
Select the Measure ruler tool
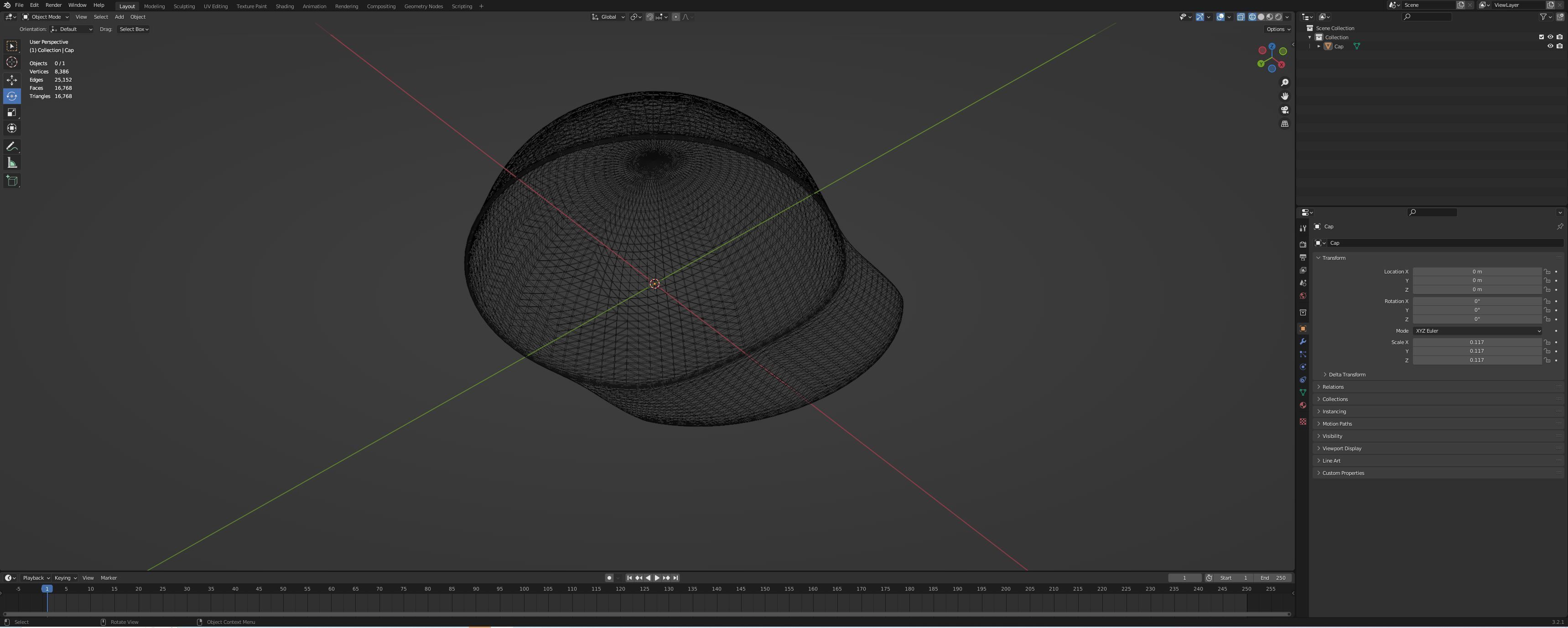click(11, 163)
